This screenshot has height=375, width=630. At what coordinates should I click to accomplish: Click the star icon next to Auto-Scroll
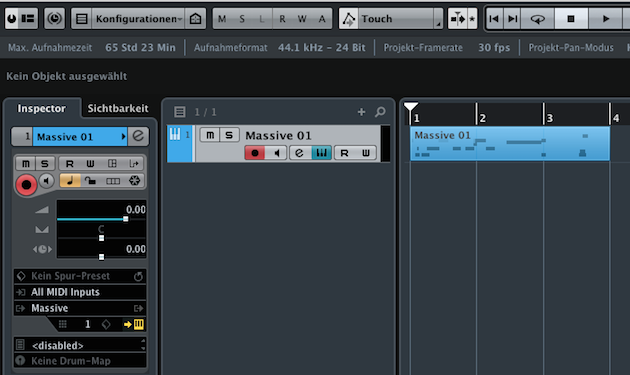472,18
